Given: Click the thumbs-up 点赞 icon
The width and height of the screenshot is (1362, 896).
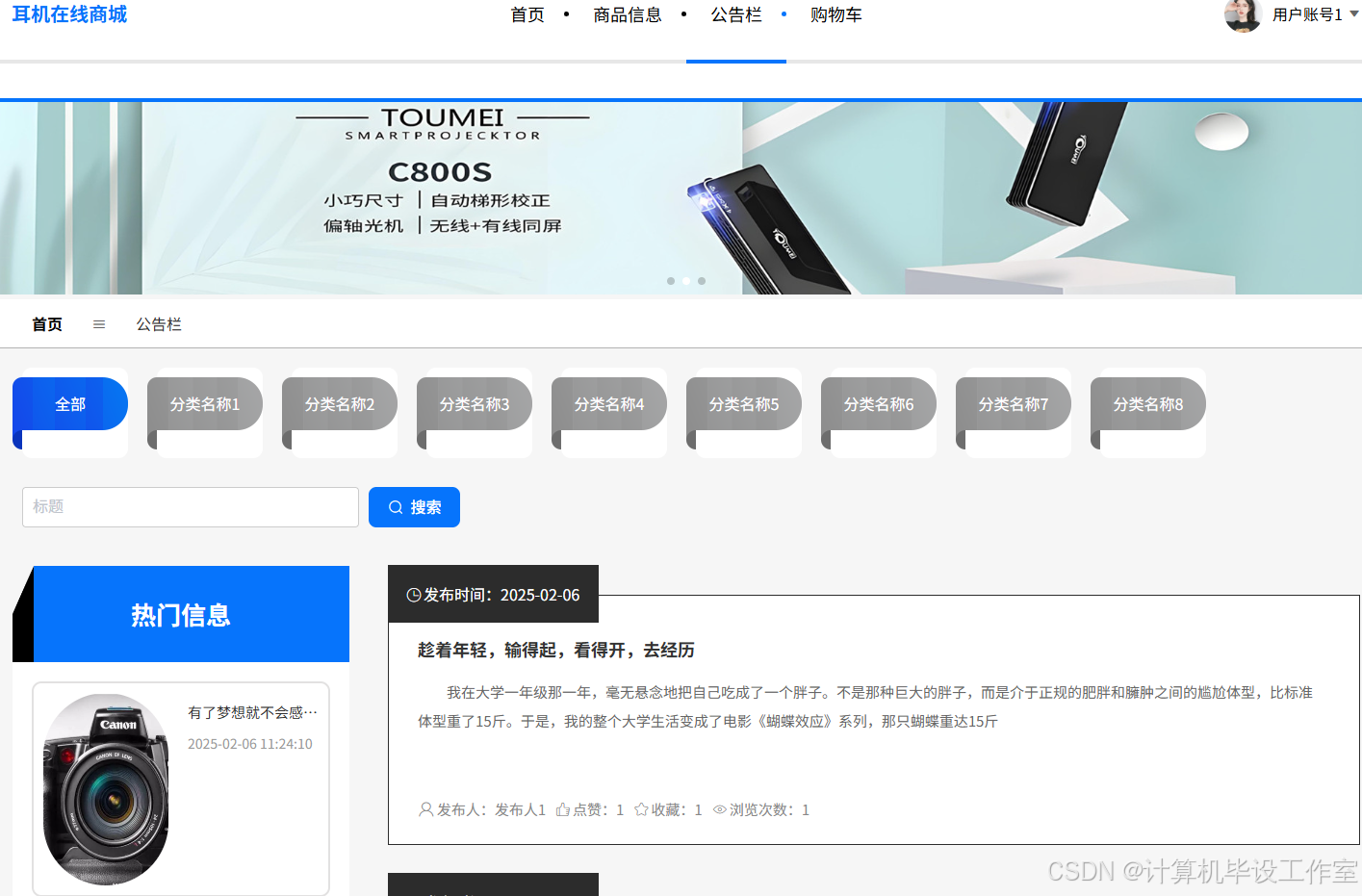Looking at the screenshot, I should click(x=563, y=809).
